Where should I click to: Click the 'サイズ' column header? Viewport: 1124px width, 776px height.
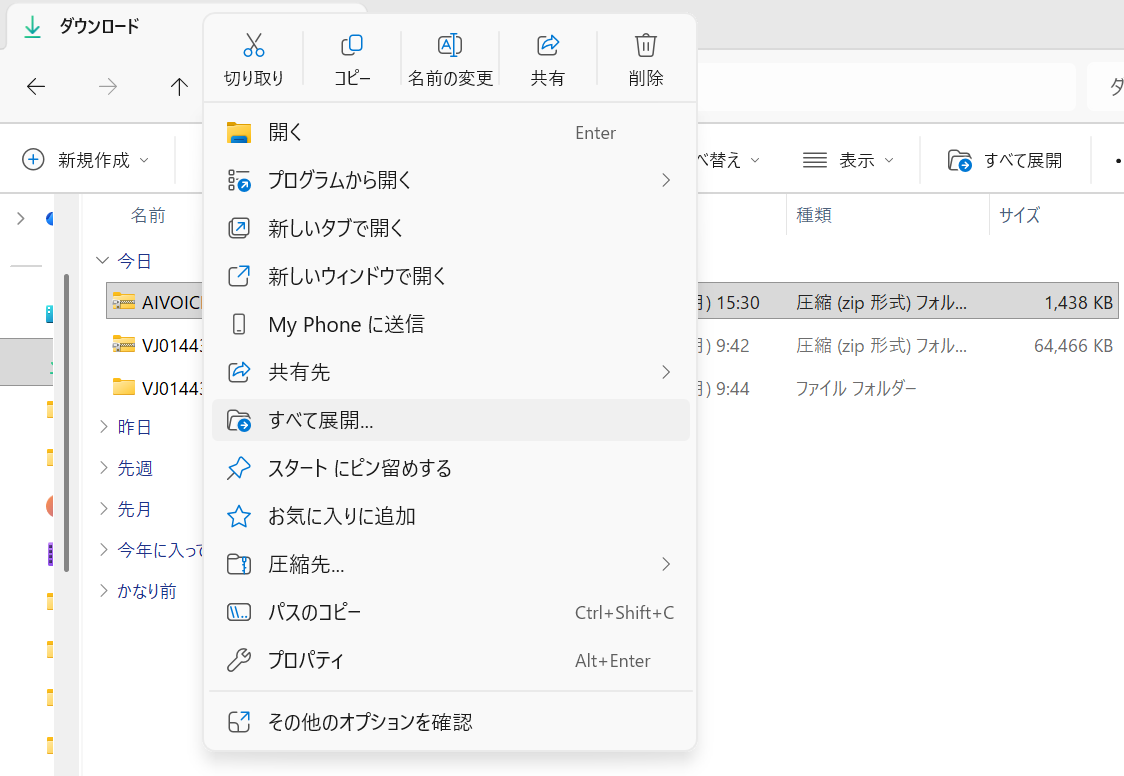click(x=1019, y=215)
